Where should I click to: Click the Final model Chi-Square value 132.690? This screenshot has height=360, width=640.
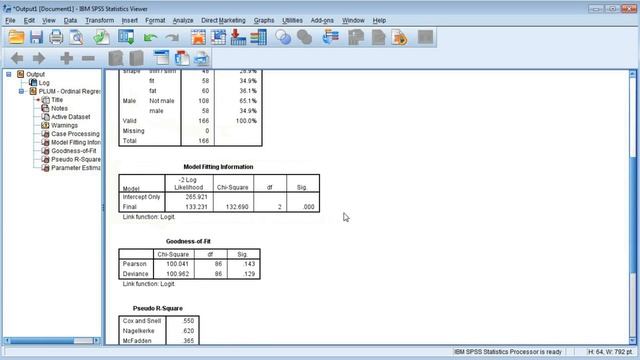point(237,207)
